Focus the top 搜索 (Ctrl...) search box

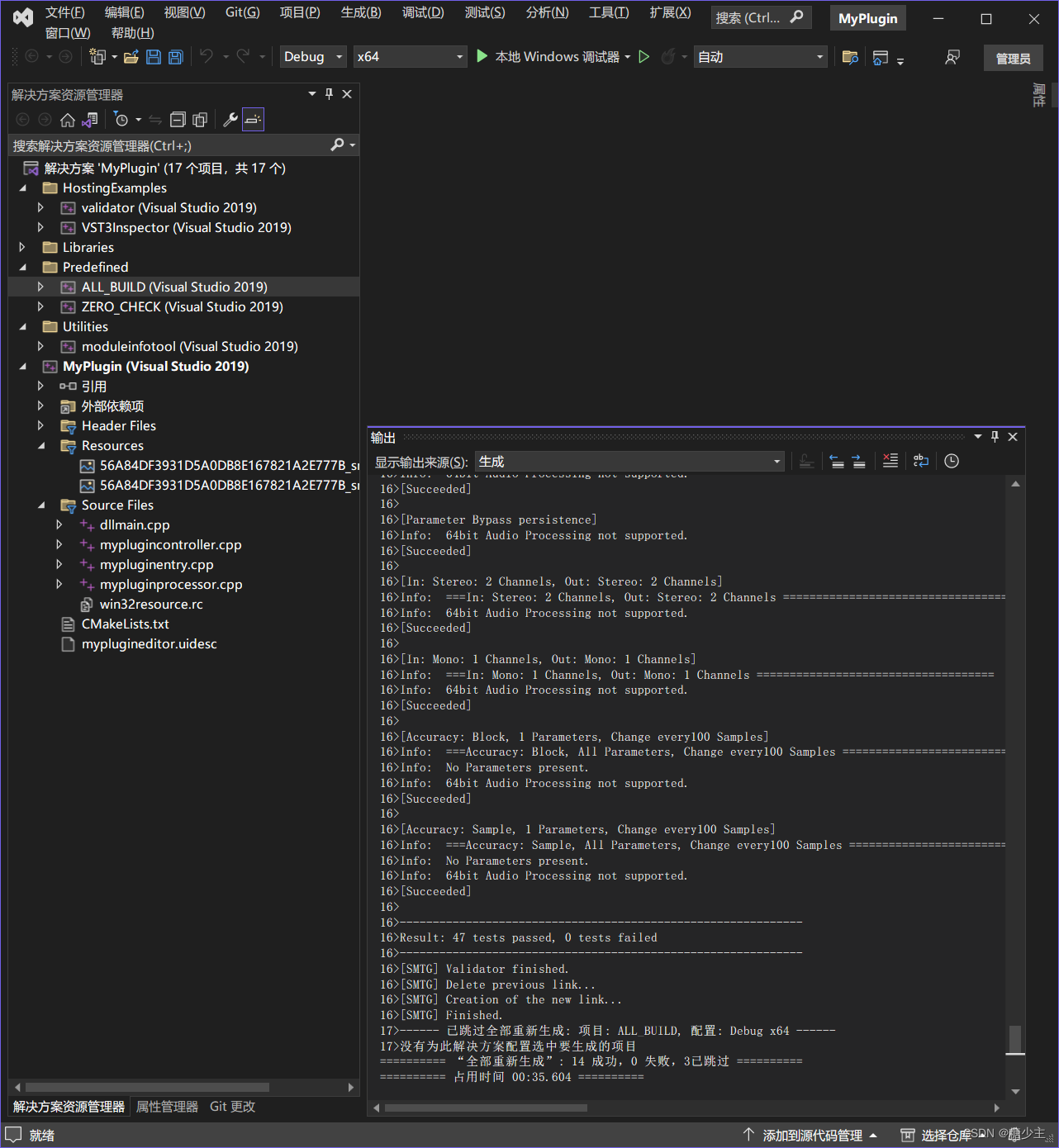[760, 17]
